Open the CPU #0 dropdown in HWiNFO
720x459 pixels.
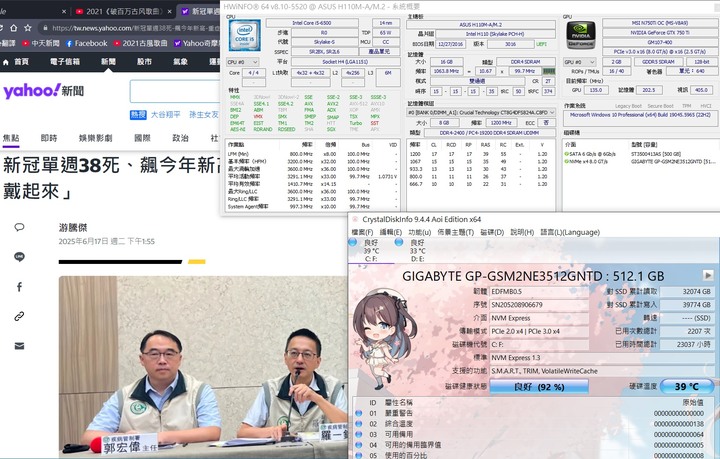[243, 62]
